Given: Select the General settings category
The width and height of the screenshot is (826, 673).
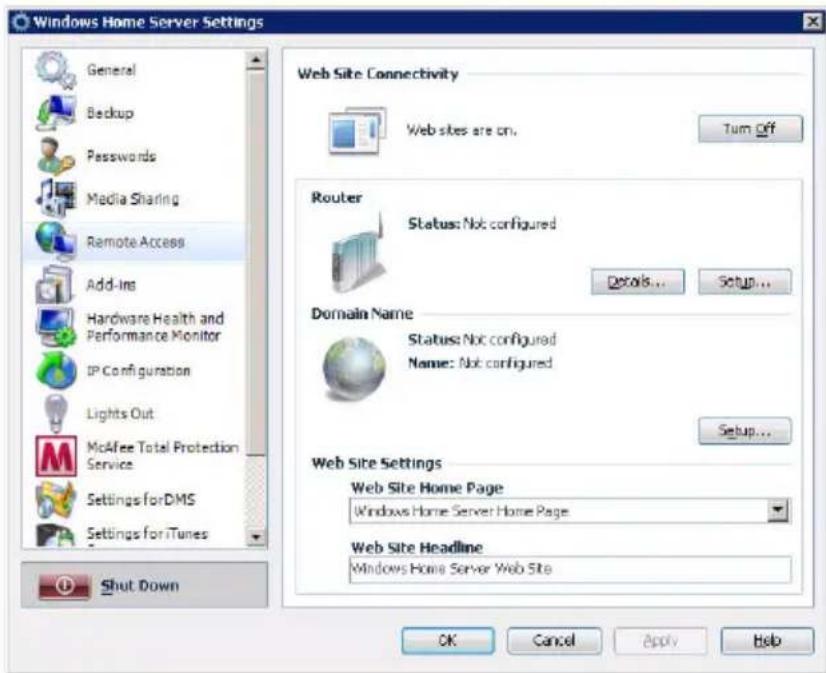Looking at the screenshot, I should 134,70.
